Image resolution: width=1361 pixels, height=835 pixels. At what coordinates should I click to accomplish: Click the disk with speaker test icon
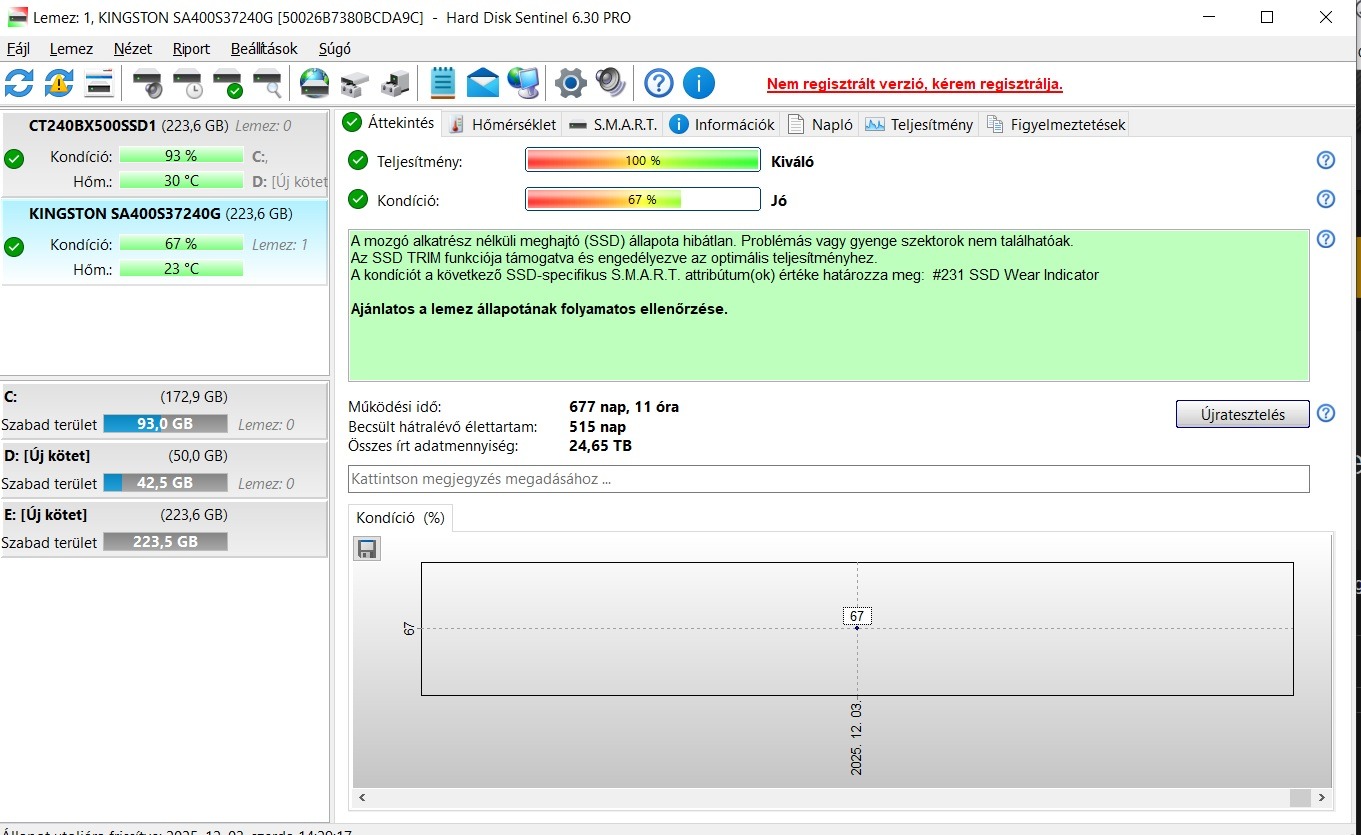(148, 83)
